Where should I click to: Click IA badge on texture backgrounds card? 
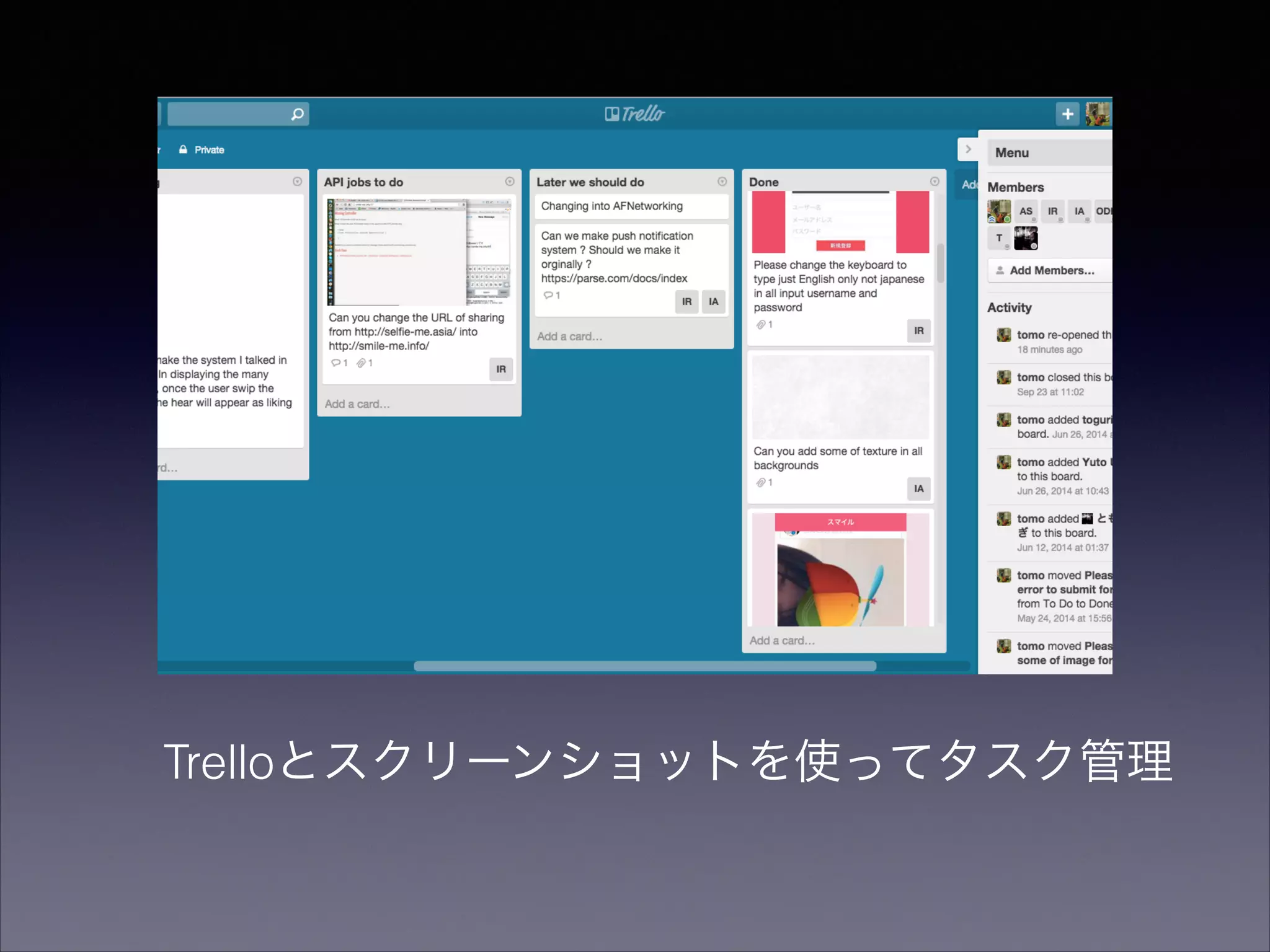click(x=918, y=489)
